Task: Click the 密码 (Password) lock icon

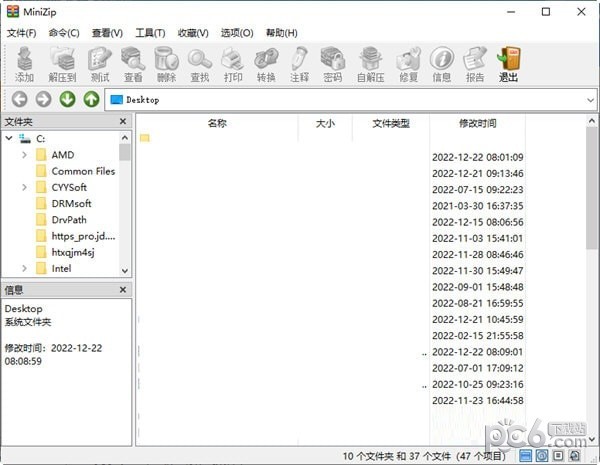Action: (x=333, y=64)
